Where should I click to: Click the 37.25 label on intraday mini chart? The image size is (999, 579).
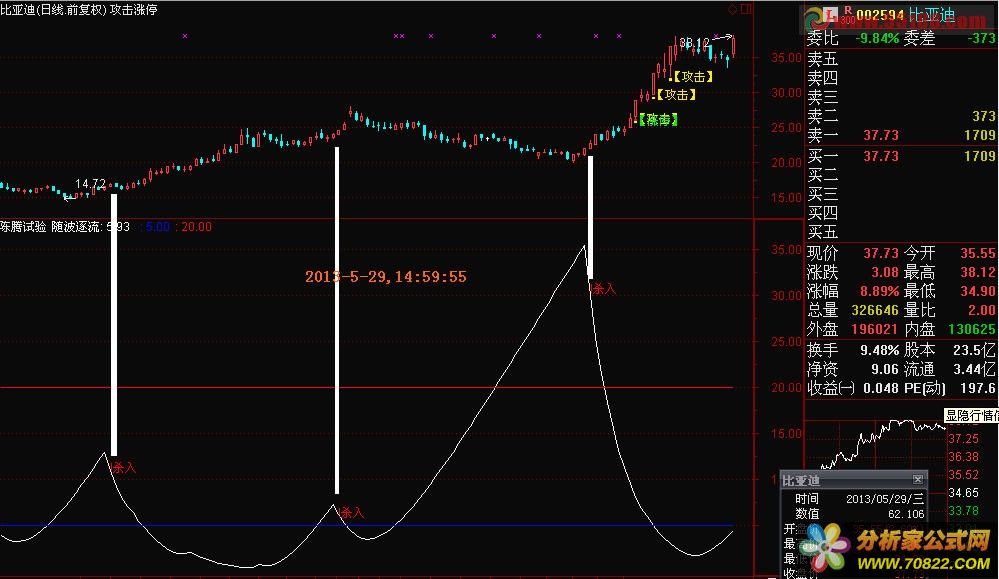(963, 439)
